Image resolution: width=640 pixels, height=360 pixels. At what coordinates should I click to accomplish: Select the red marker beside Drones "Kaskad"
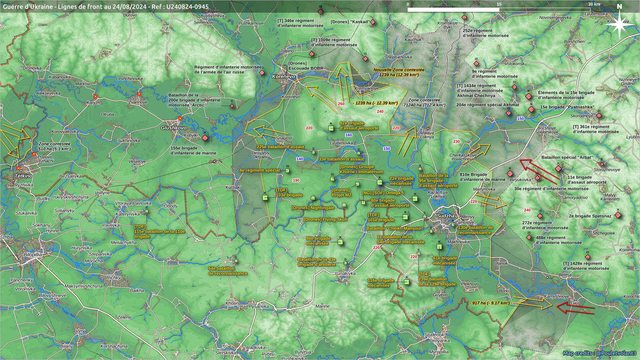pyautogui.click(x=373, y=22)
